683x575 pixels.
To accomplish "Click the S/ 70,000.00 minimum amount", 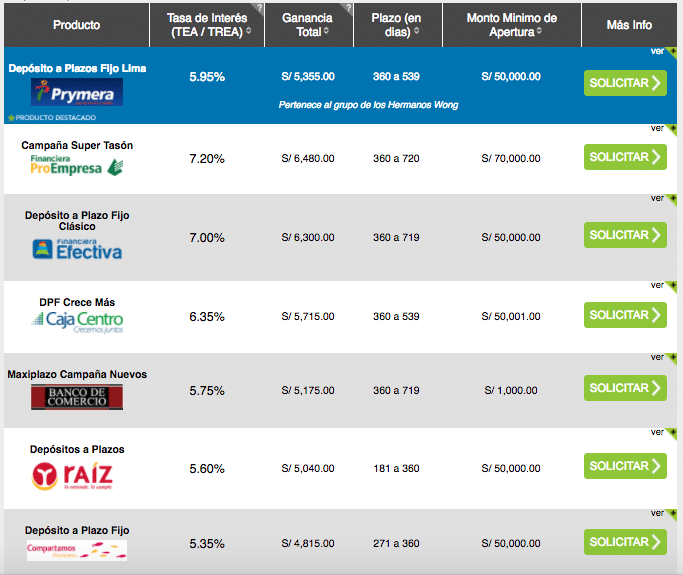I will (511, 159).
